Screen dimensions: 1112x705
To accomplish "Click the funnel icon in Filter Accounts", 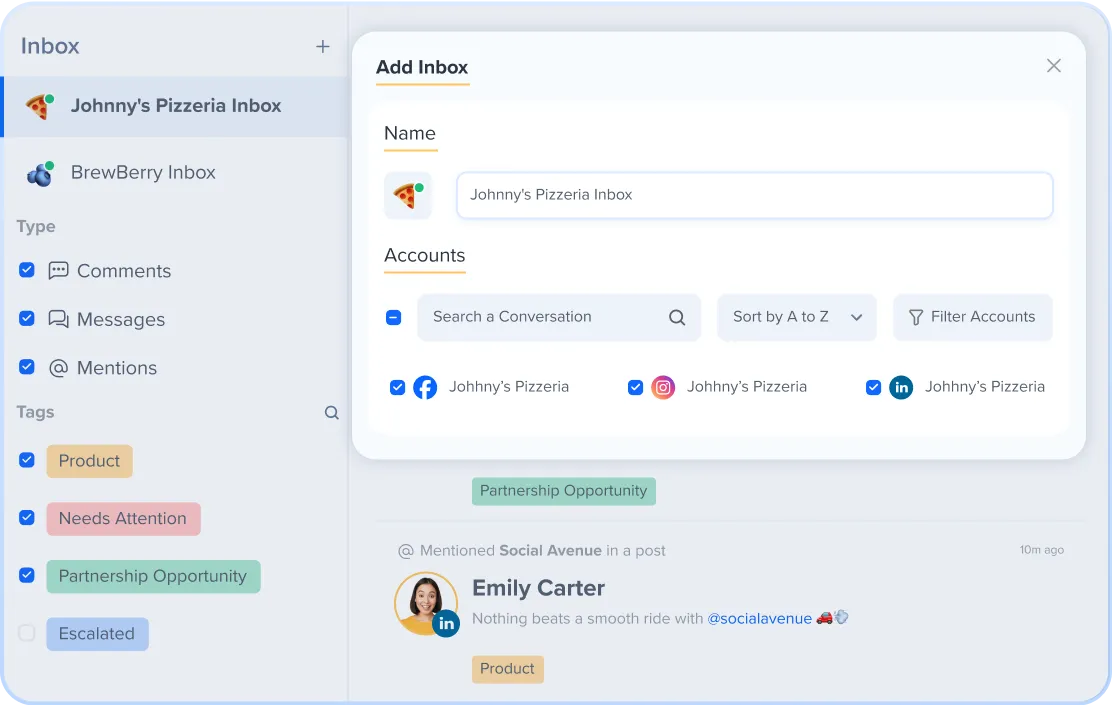I will 916,317.
